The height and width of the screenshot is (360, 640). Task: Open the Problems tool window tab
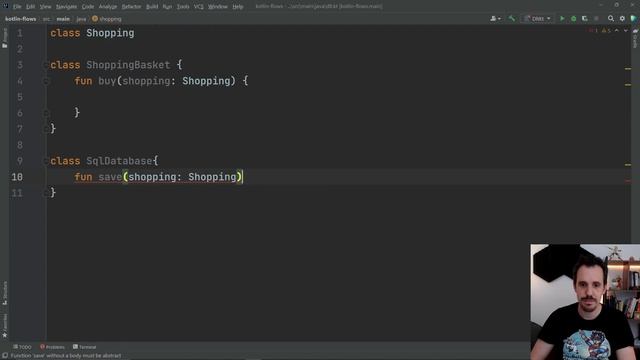[52, 347]
